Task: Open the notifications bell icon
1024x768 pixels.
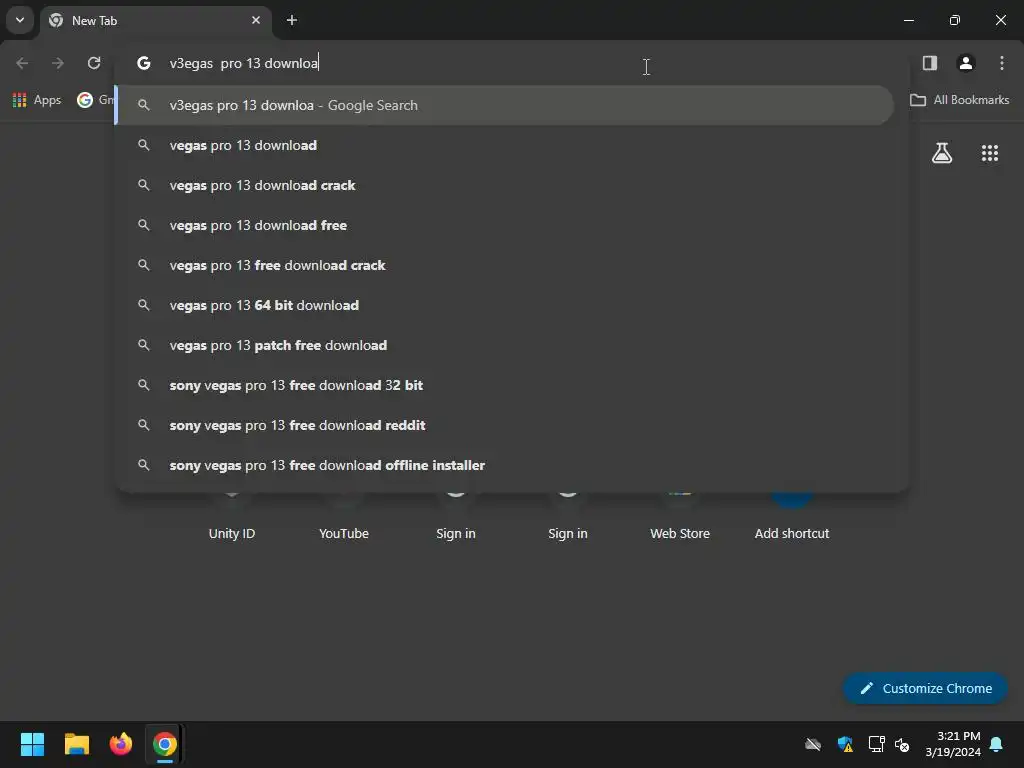Action: click(x=997, y=744)
